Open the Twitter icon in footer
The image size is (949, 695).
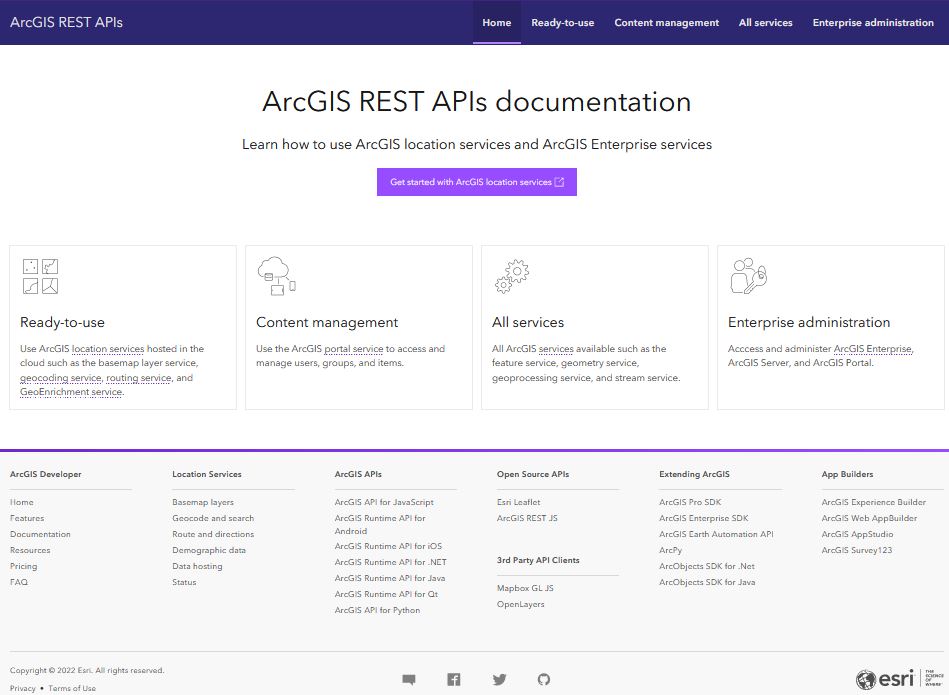(x=499, y=680)
